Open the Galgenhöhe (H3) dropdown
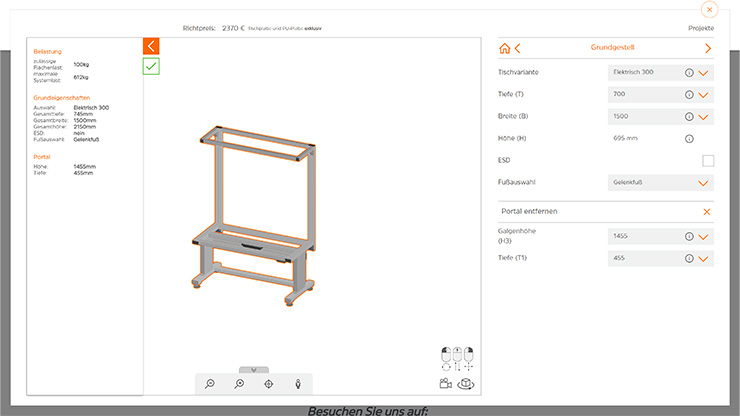This screenshot has height=416, width=740. coord(705,237)
